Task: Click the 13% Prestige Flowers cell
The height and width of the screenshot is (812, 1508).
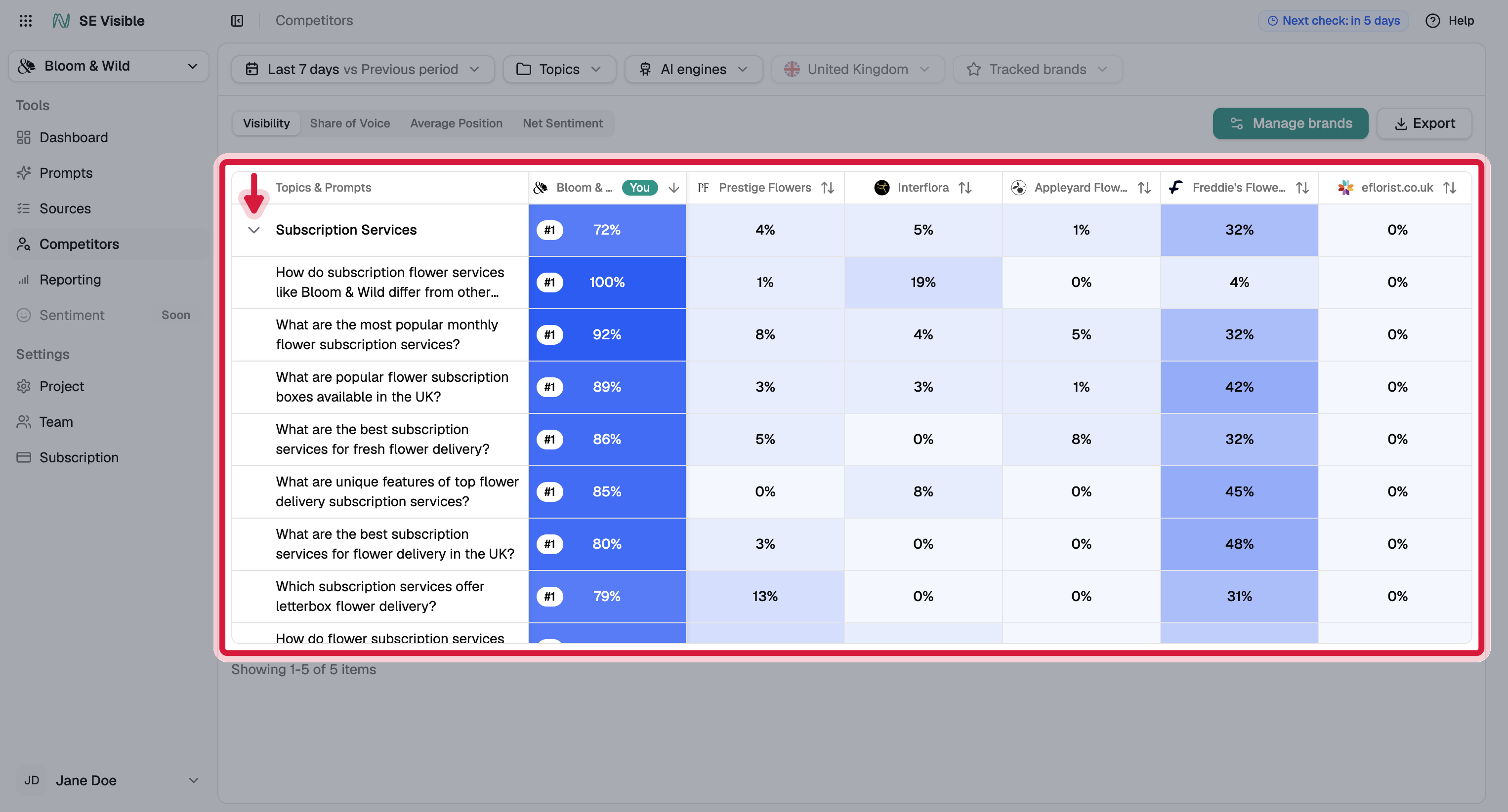Action: [764, 596]
